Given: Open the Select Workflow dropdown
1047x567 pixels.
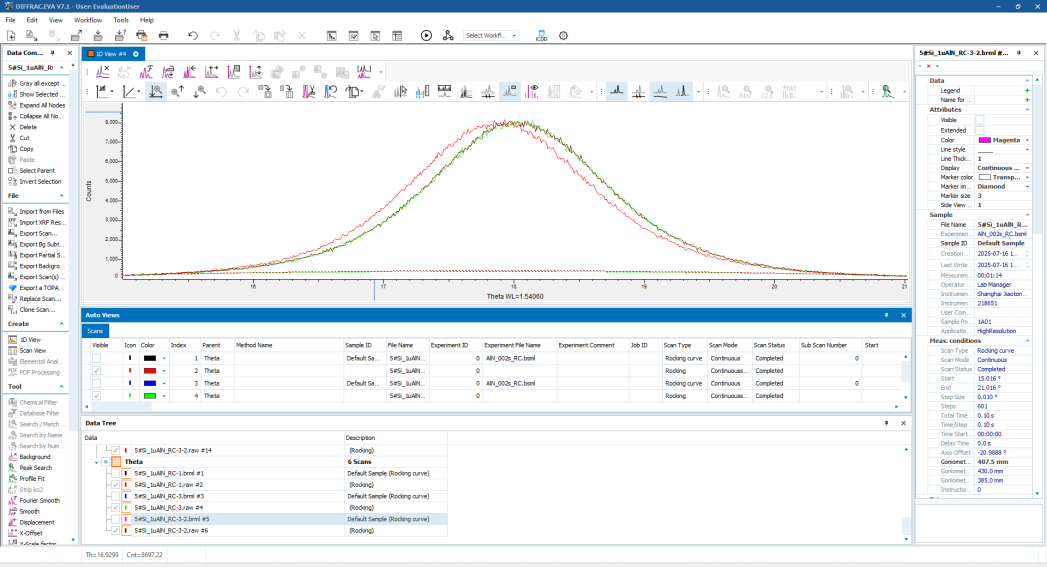Looking at the screenshot, I should pyautogui.click(x=491, y=36).
